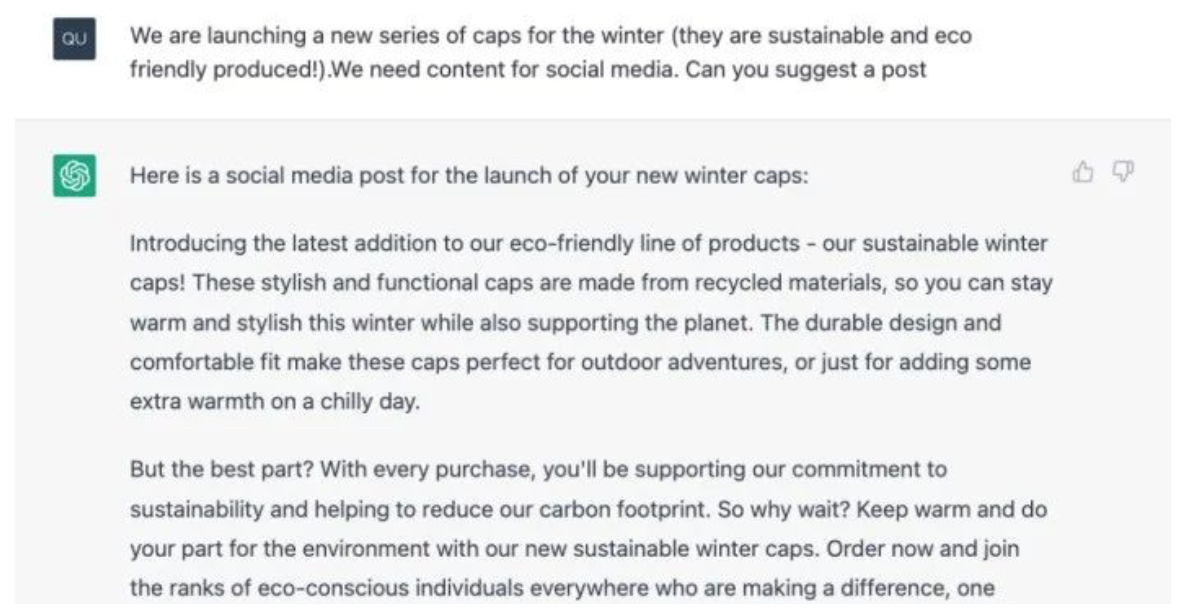Image resolution: width=1186 pixels, height=612 pixels.
Task: Click the line starting "But the best part?"
Action: coord(538,469)
